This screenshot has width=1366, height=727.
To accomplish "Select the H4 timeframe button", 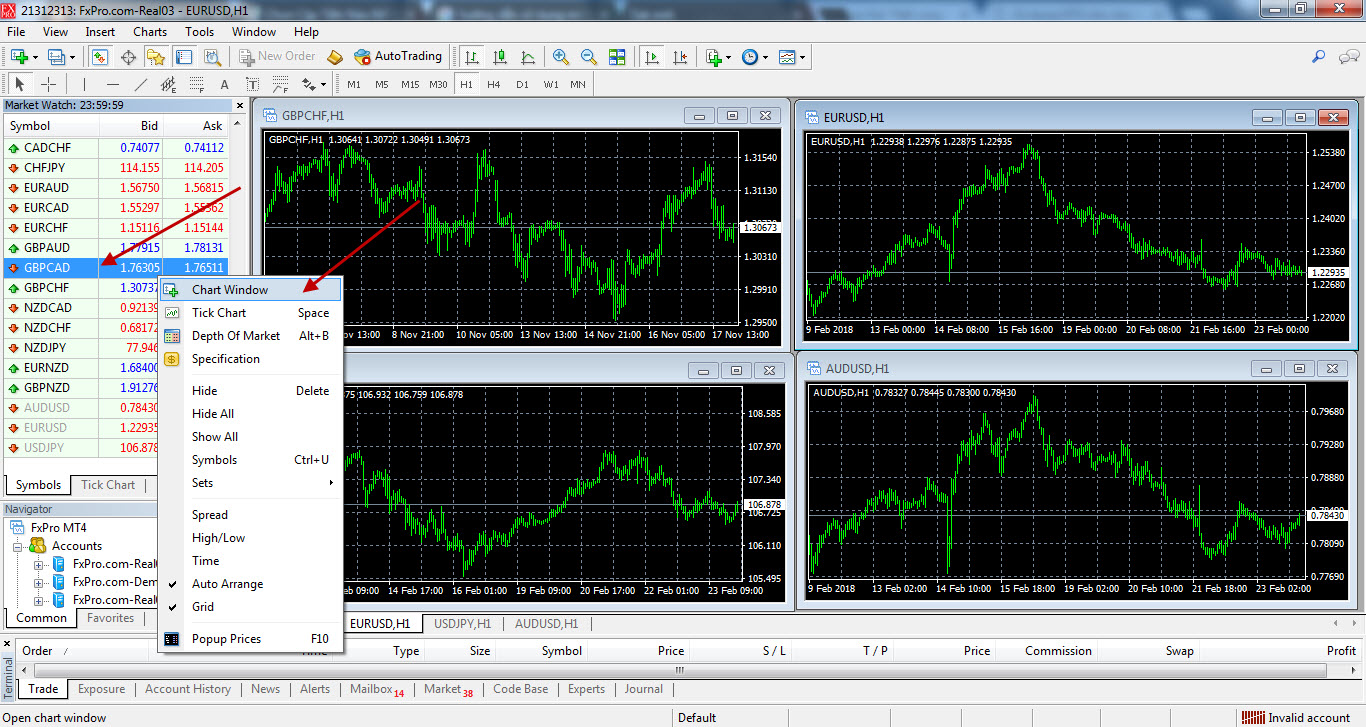I will 494,84.
